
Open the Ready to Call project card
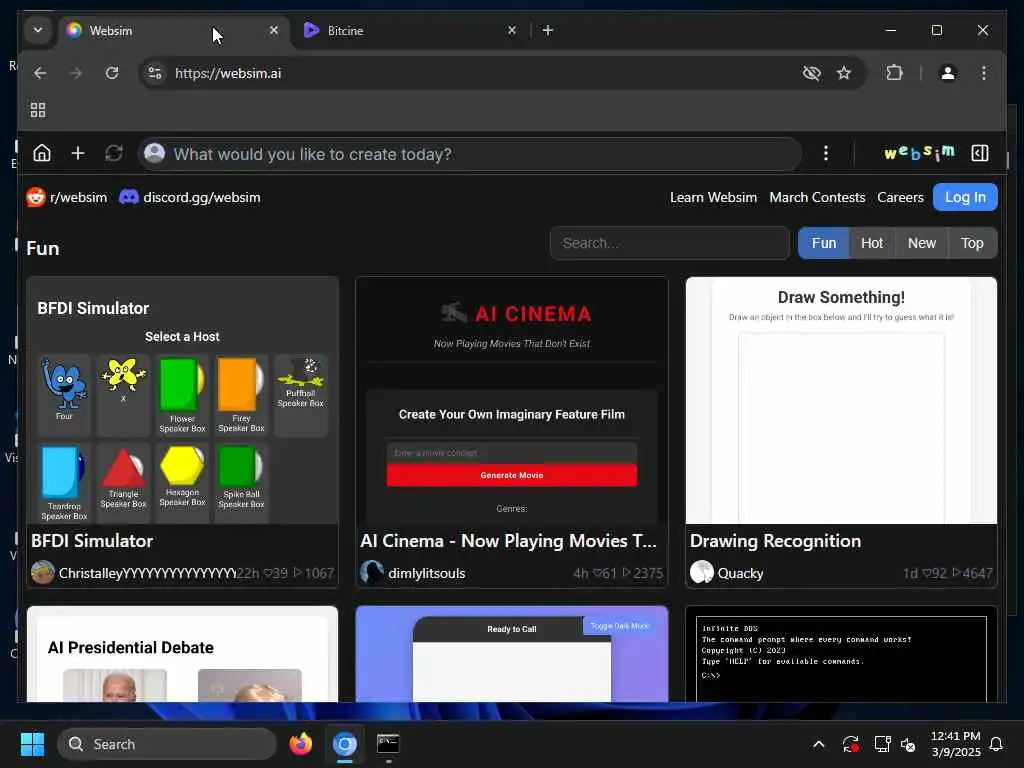[x=511, y=654]
